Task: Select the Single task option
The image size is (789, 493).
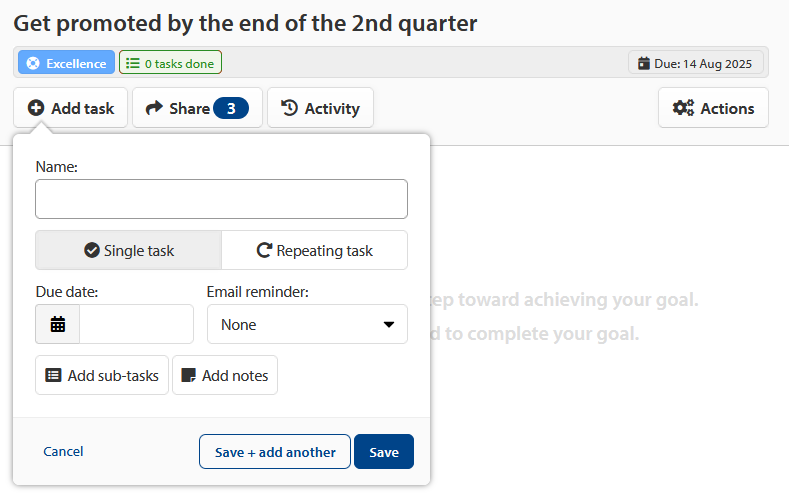Action: tap(128, 250)
